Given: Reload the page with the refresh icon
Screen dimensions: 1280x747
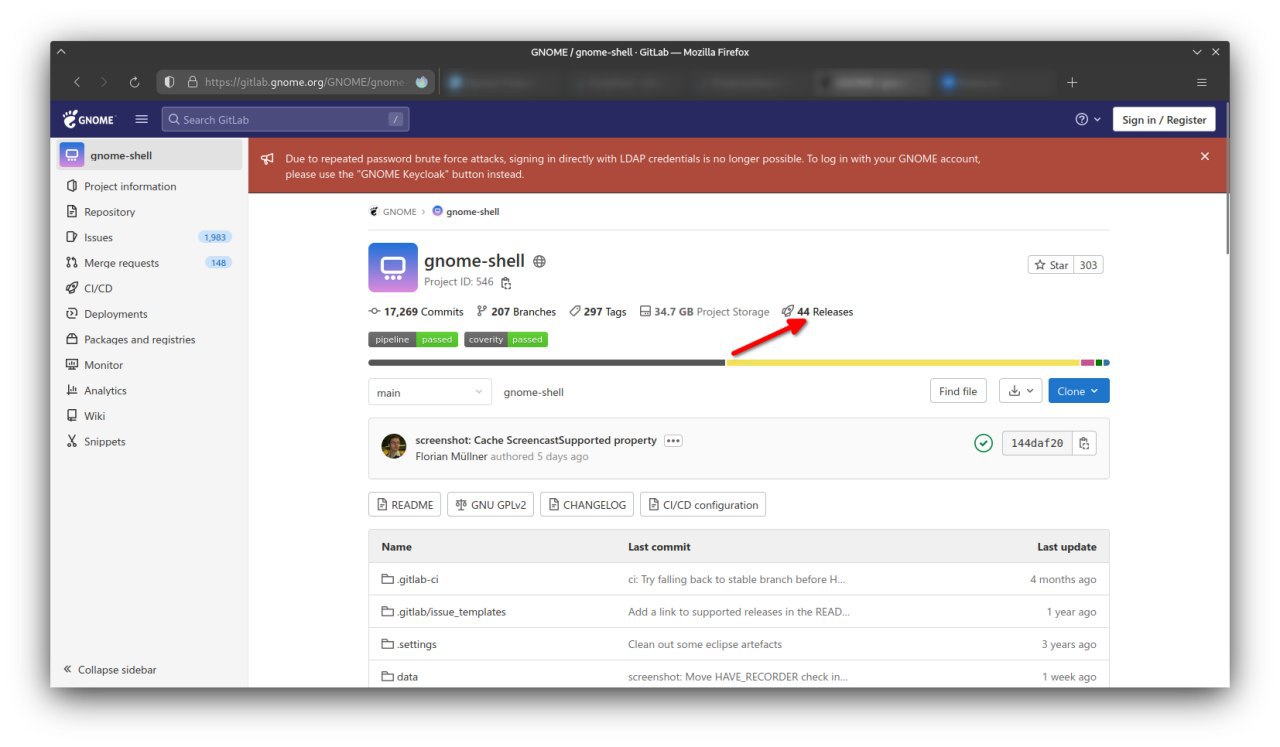Looking at the screenshot, I should click(x=134, y=82).
